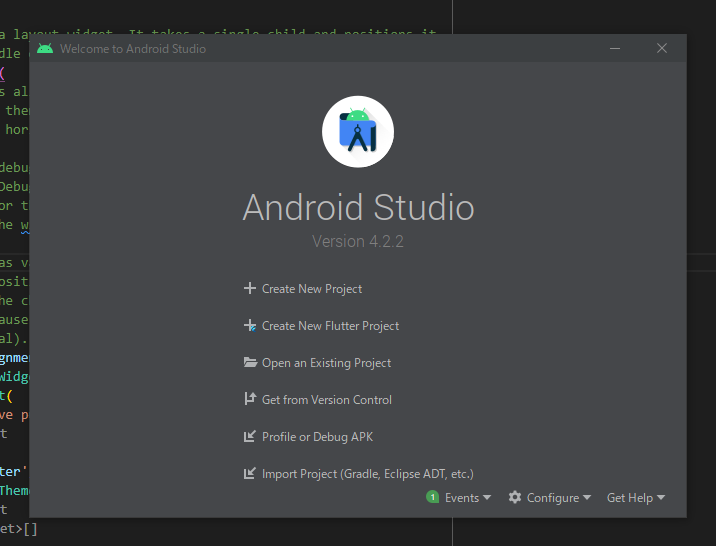The width and height of the screenshot is (716, 546).
Task: Choose Import Project (Gradle, Eclipse ADT, etc.)
Action: 368,474
